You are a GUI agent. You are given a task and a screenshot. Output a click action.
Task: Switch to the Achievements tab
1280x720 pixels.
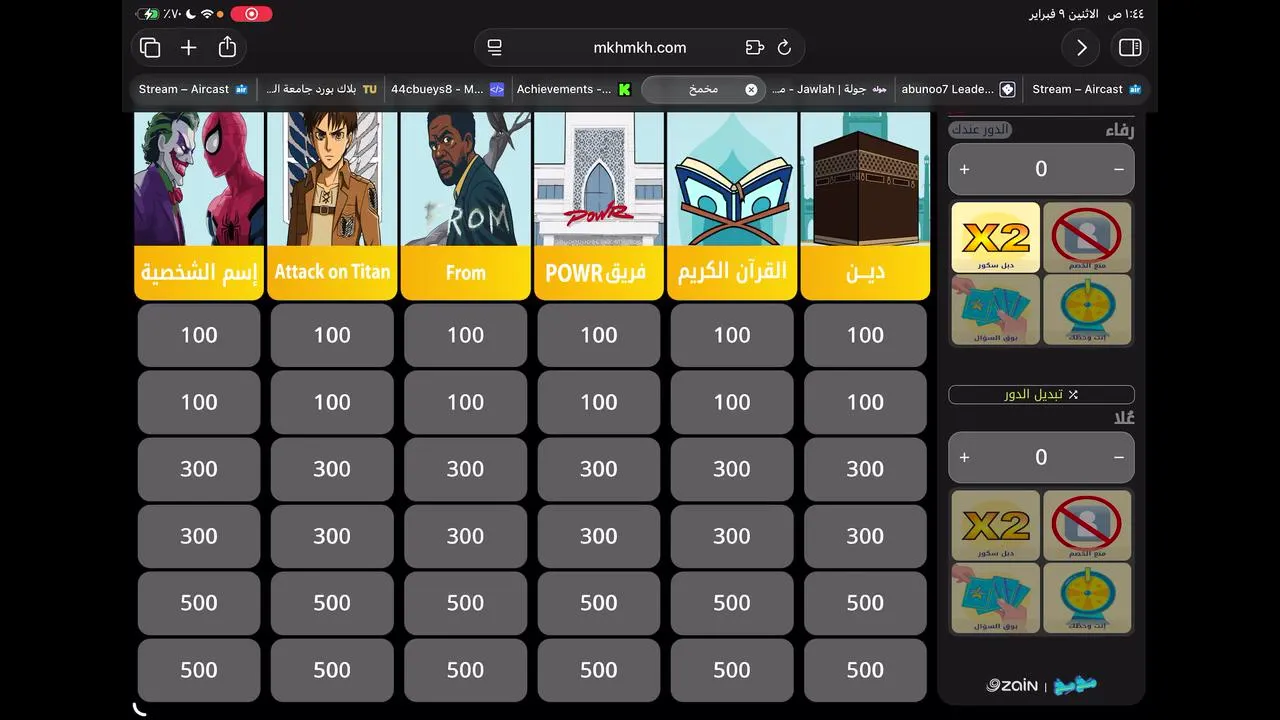[x=574, y=89]
